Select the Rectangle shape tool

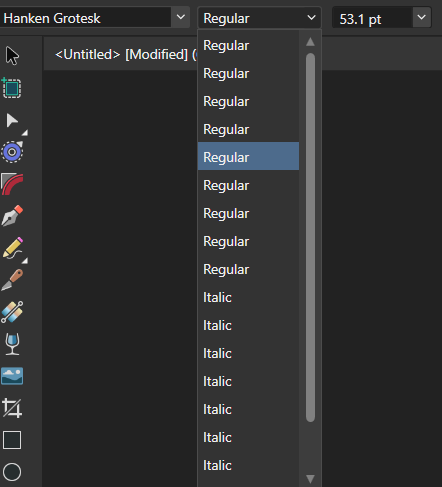click(x=12, y=440)
